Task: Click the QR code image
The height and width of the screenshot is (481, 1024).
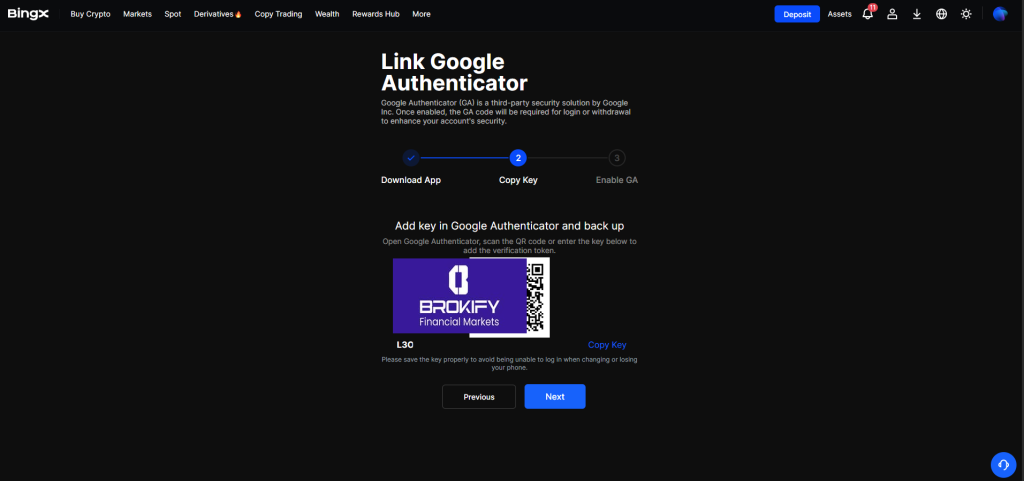Action: tap(538, 297)
